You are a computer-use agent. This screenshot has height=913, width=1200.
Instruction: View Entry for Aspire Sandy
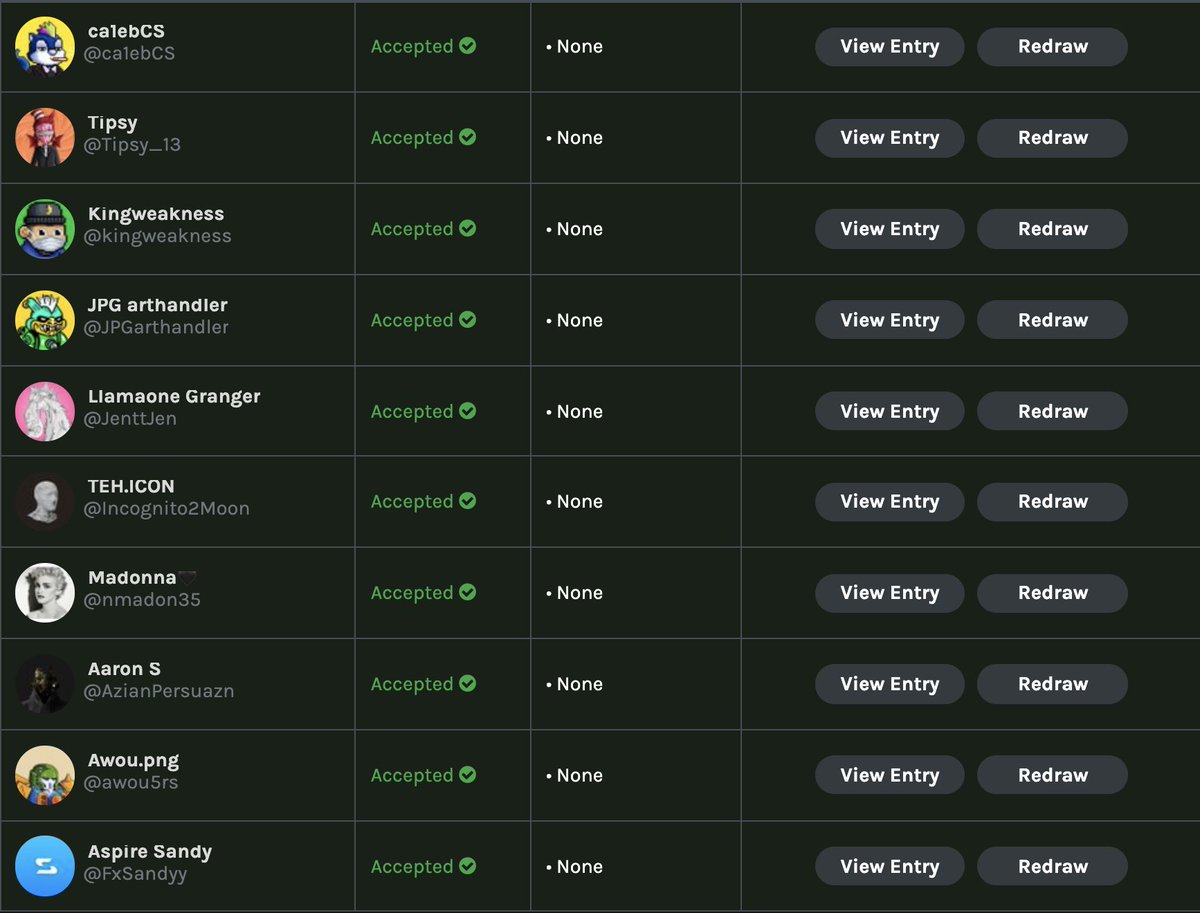(890, 866)
